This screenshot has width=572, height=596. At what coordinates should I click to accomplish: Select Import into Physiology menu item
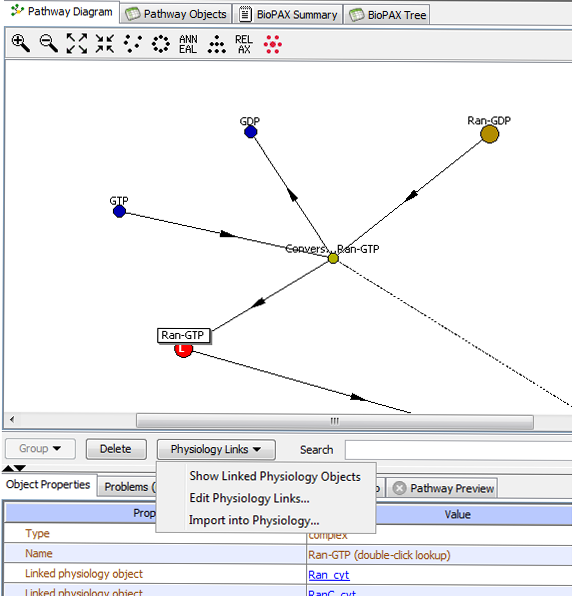tap(254, 520)
